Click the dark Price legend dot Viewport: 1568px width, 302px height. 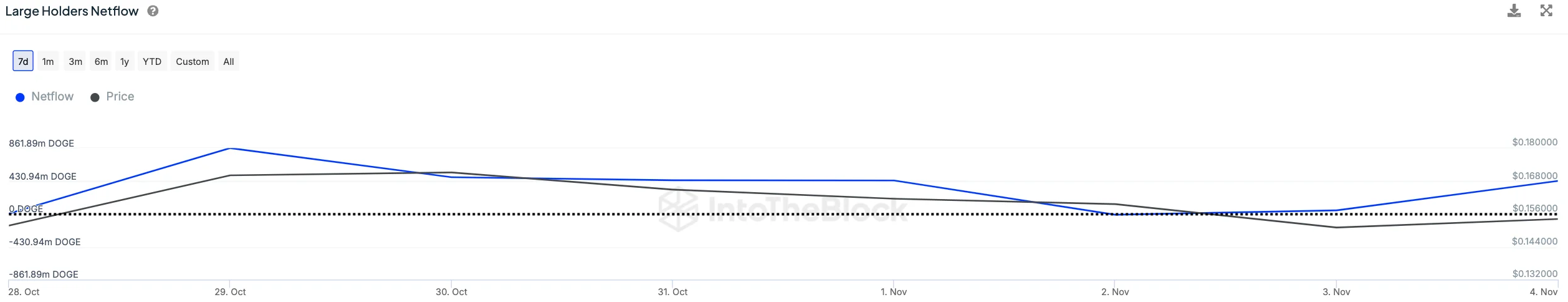(95, 97)
